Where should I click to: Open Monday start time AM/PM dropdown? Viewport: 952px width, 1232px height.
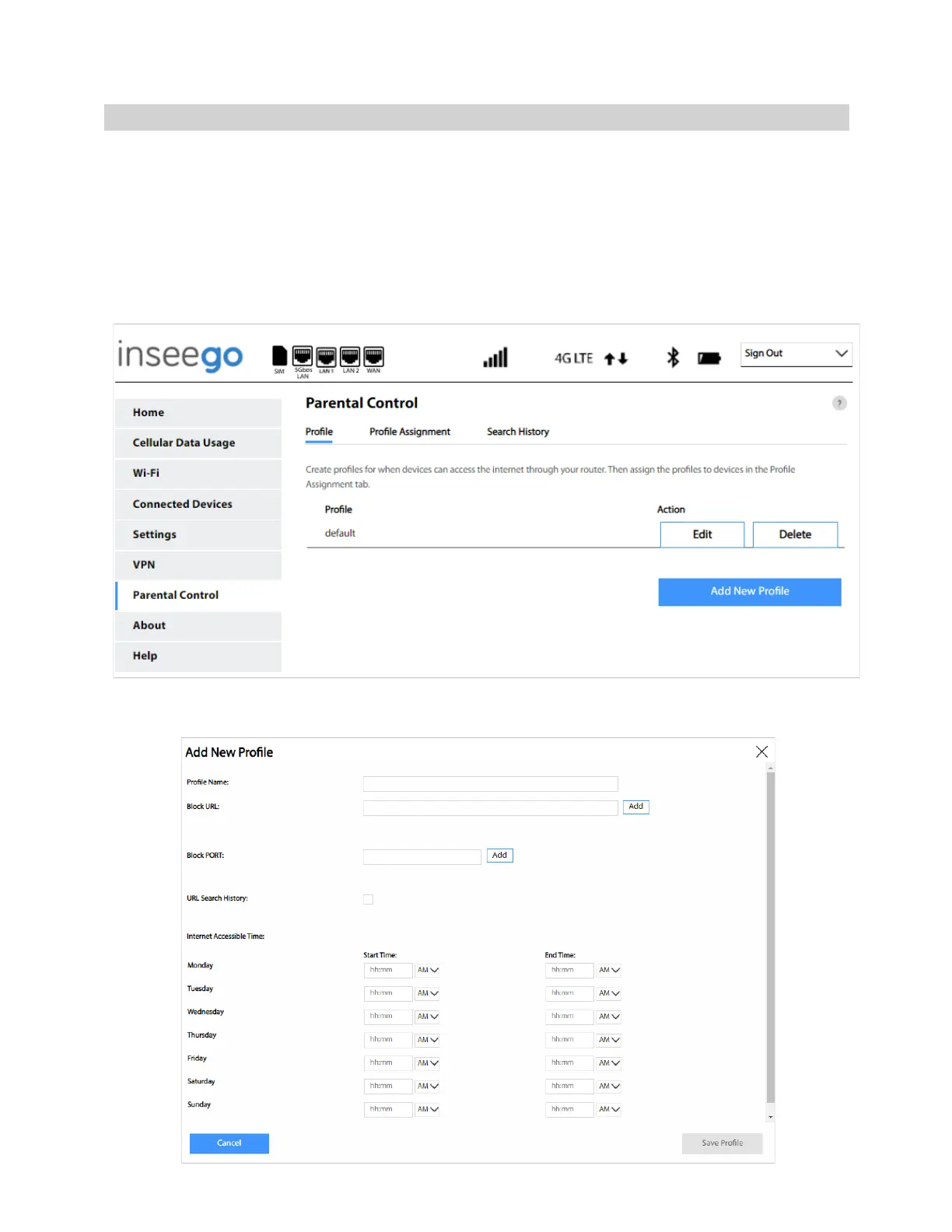coord(428,970)
